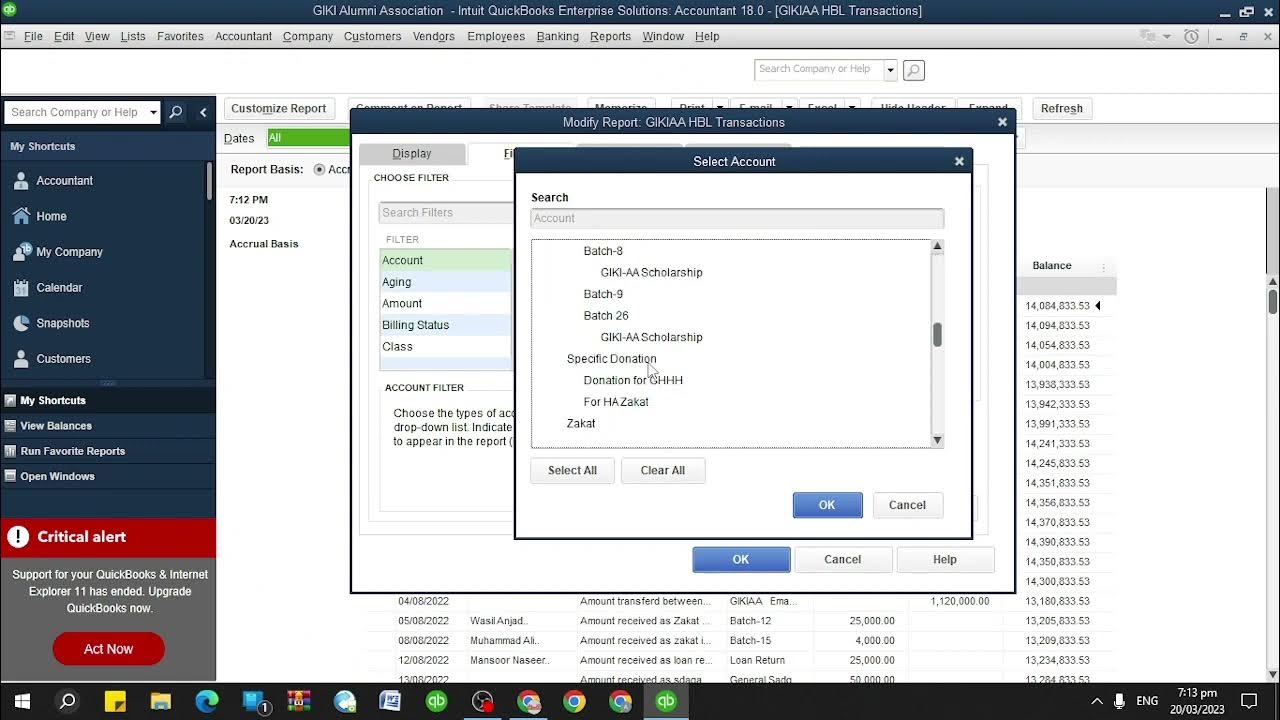Viewport: 1280px width, 720px height.
Task: Open View Balances section
Action: pyautogui.click(x=57, y=426)
